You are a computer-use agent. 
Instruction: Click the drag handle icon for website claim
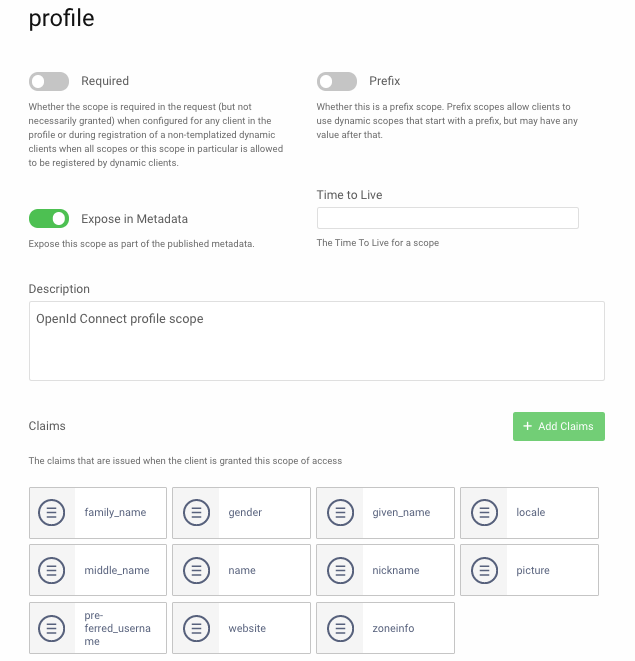196,628
